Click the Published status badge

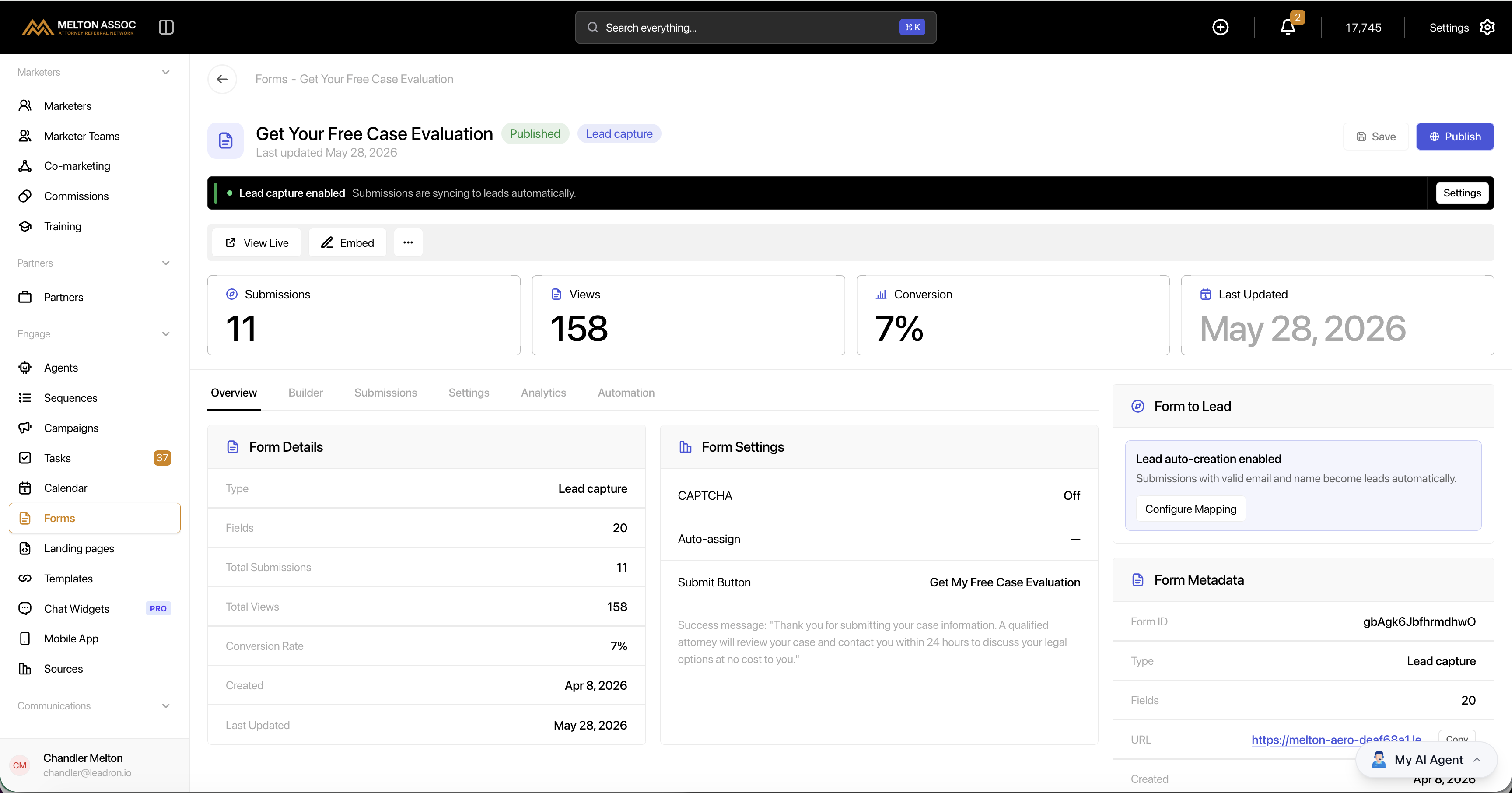coord(535,134)
